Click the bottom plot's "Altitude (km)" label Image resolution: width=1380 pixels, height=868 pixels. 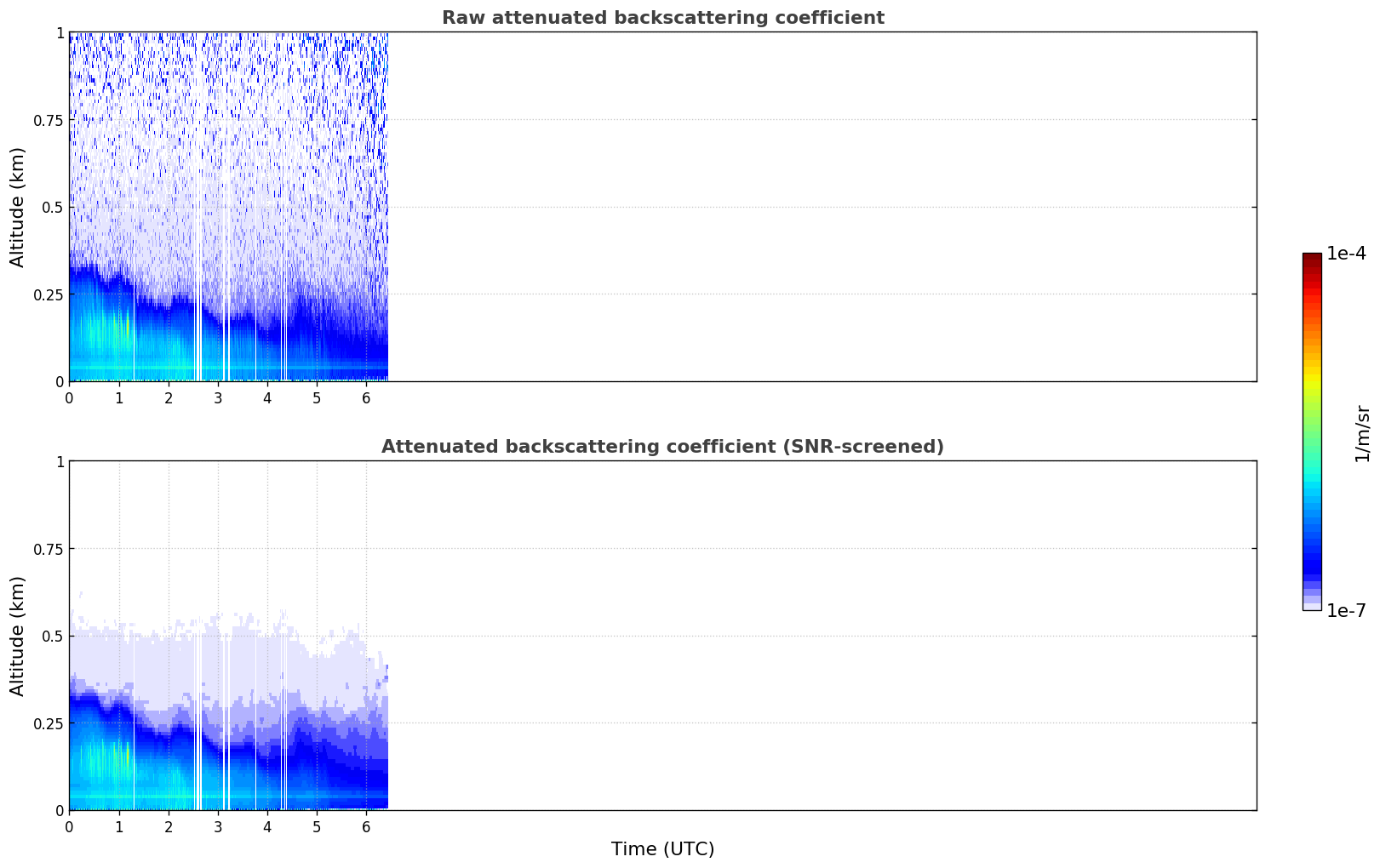[18, 636]
